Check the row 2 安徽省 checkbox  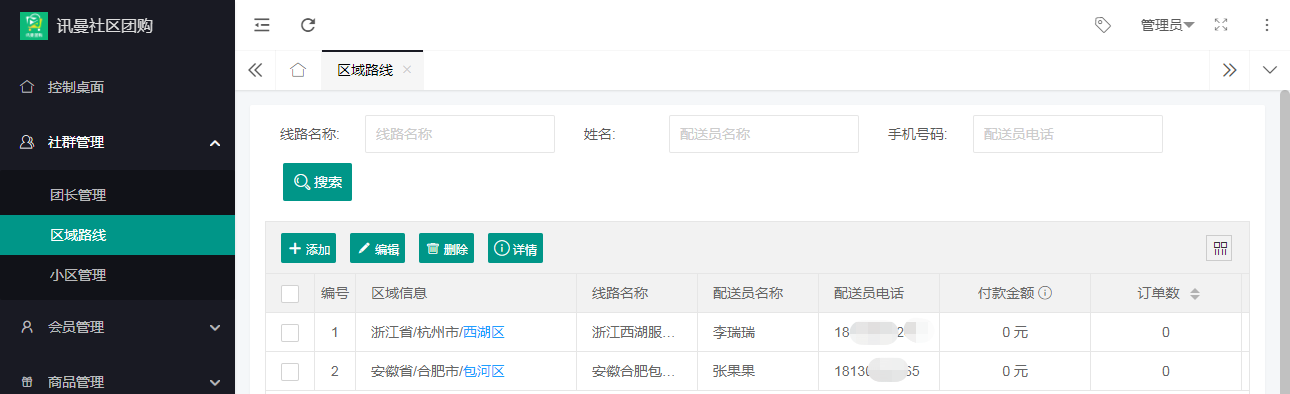(290, 371)
